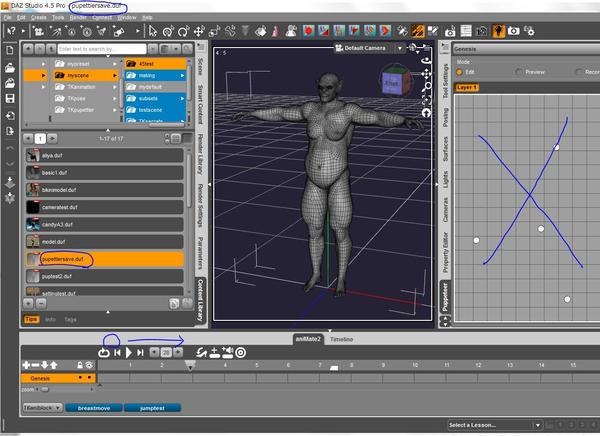Expand the myscene folder arrow

pyautogui.click(x=114, y=75)
